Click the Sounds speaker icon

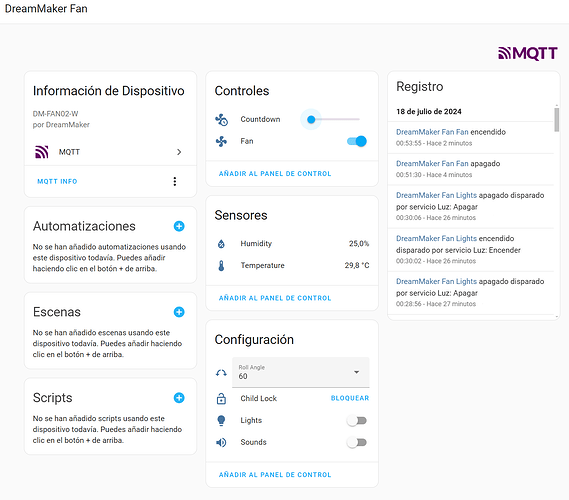[x=221, y=442]
